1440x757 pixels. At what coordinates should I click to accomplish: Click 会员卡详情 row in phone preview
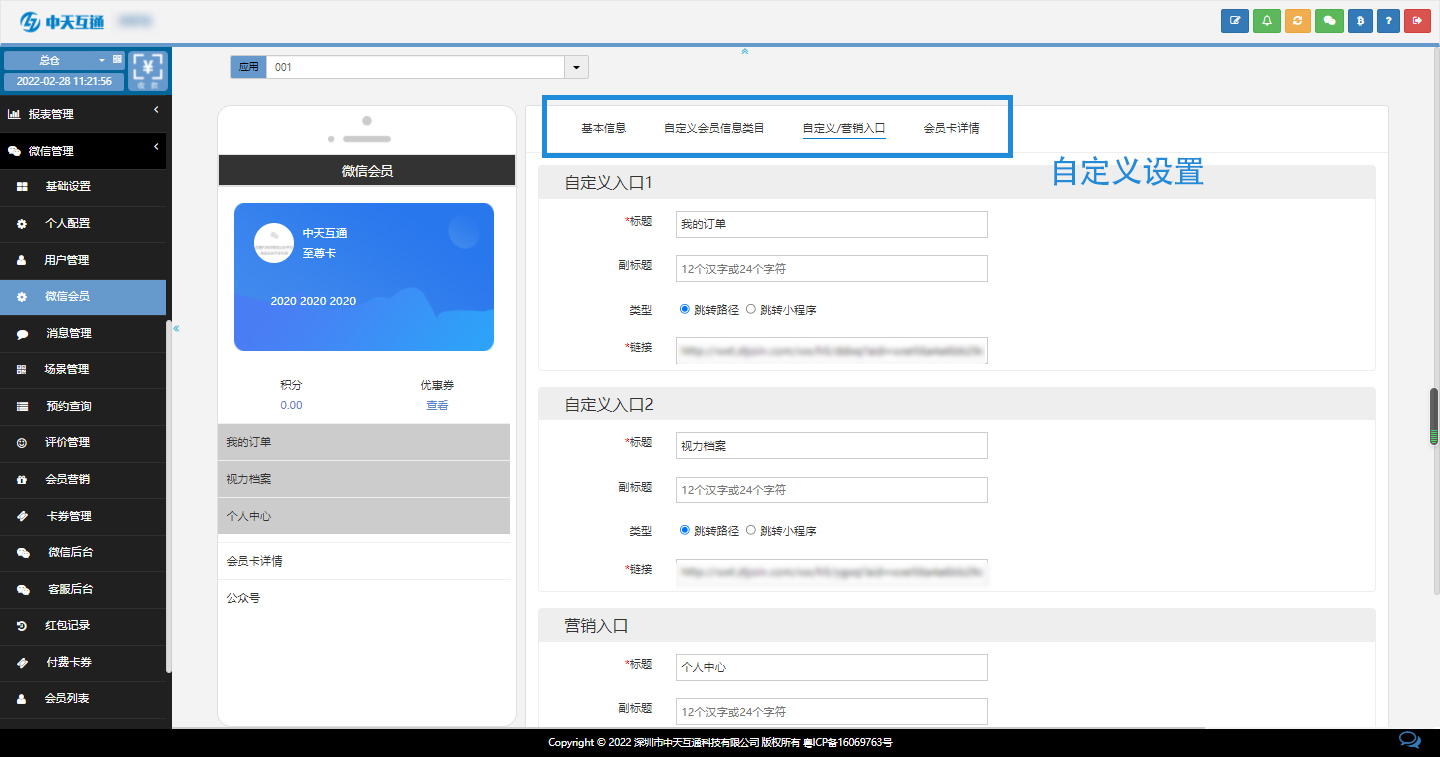(364, 561)
